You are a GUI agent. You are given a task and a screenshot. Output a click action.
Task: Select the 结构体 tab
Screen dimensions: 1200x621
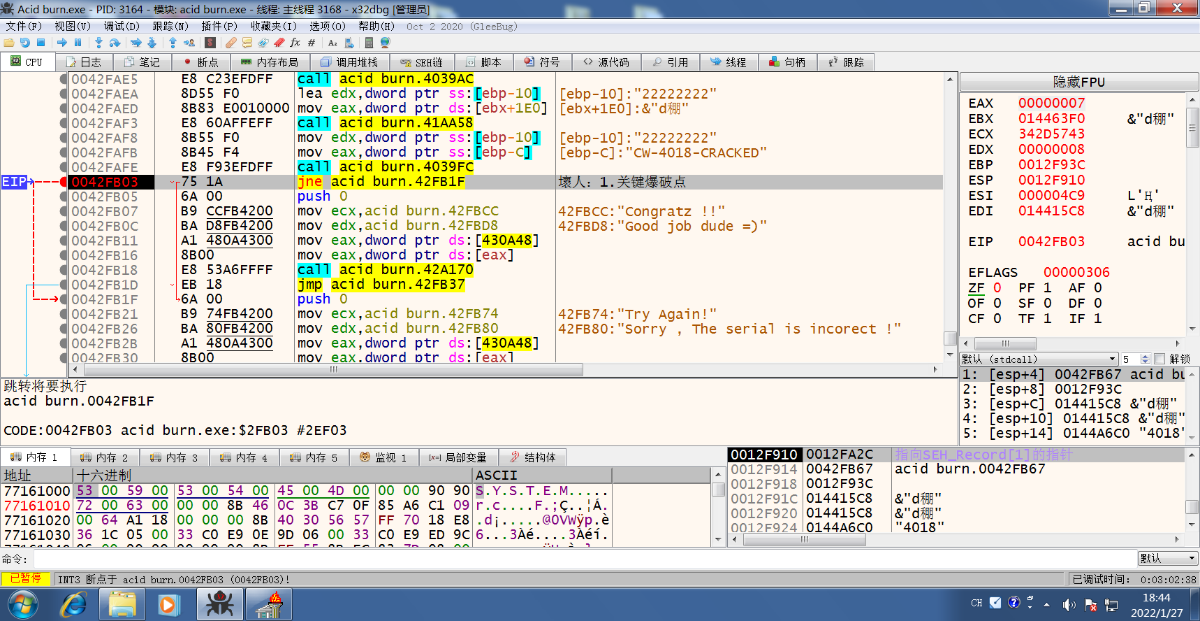pos(532,457)
